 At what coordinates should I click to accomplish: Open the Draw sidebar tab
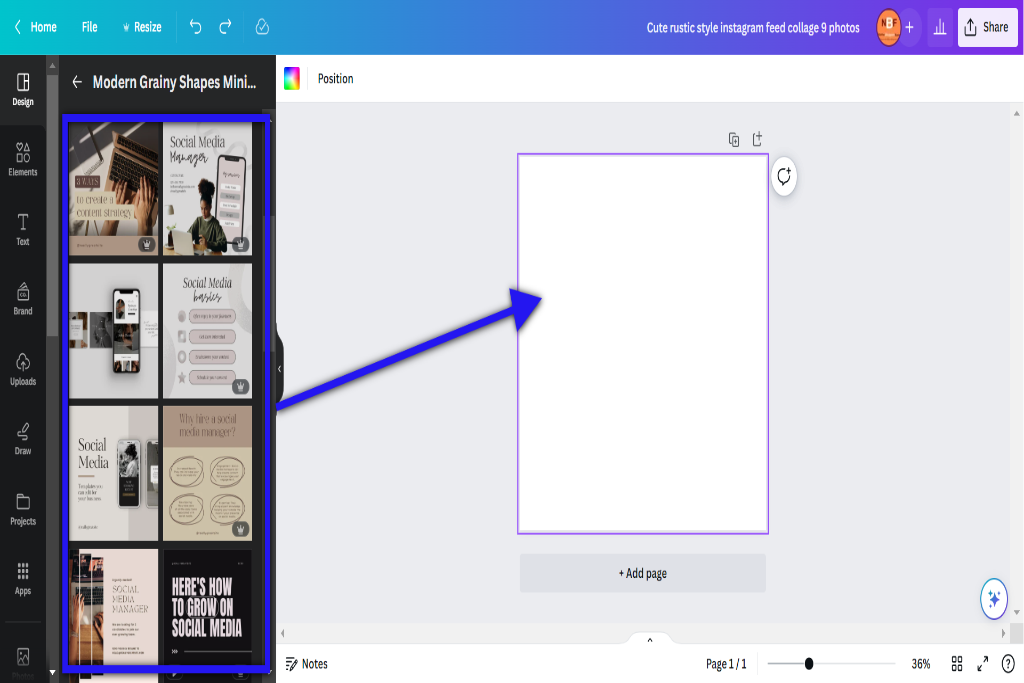[x=23, y=439]
